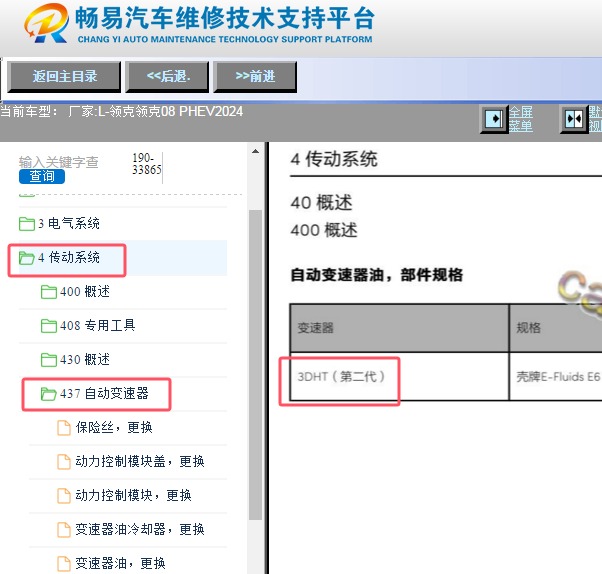Click the open folder icon beside 4 传动系统
This screenshot has height=574, width=602.
click(26, 258)
